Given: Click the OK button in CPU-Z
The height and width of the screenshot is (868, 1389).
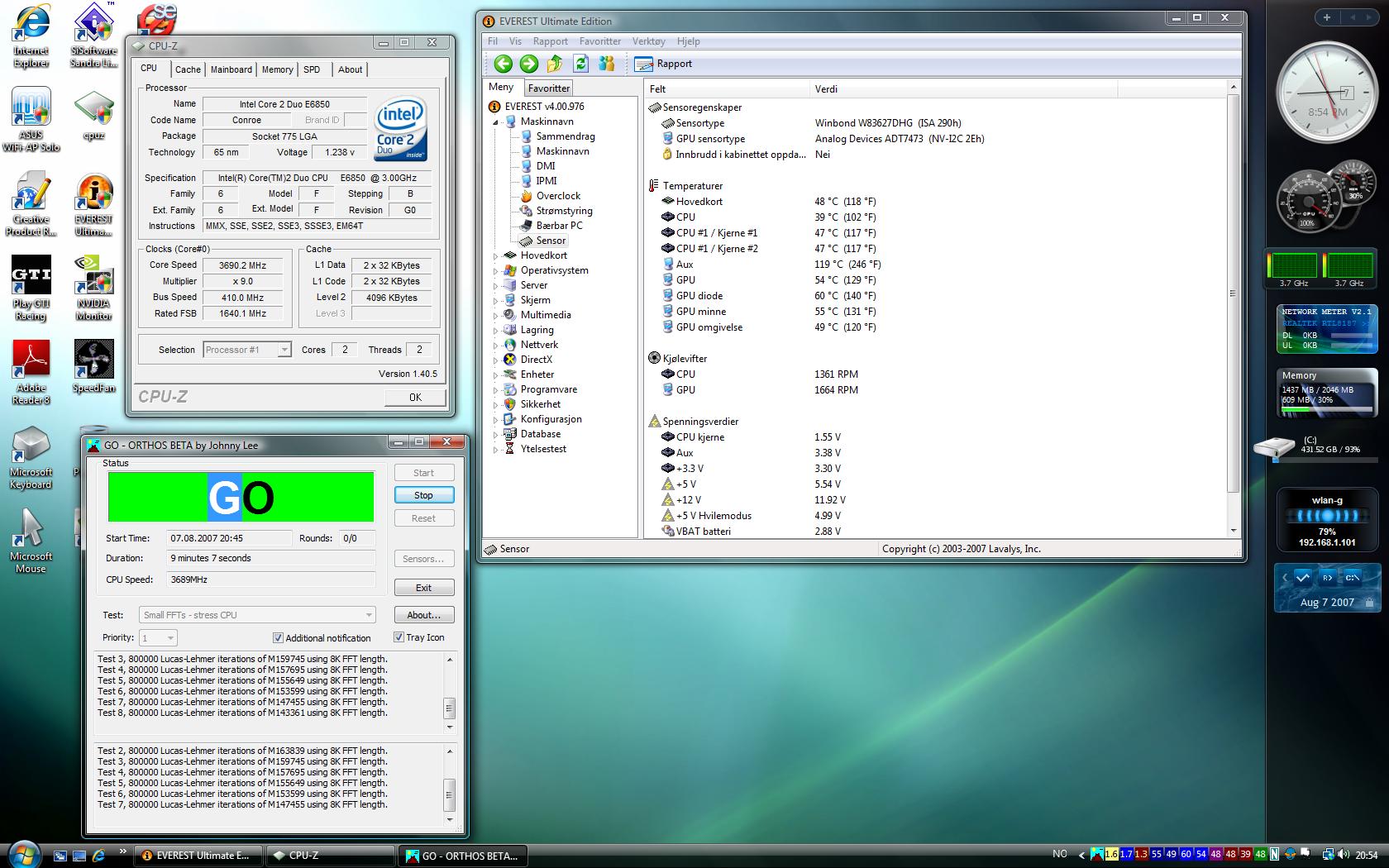Looking at the screenshot, I should point(415,398).
